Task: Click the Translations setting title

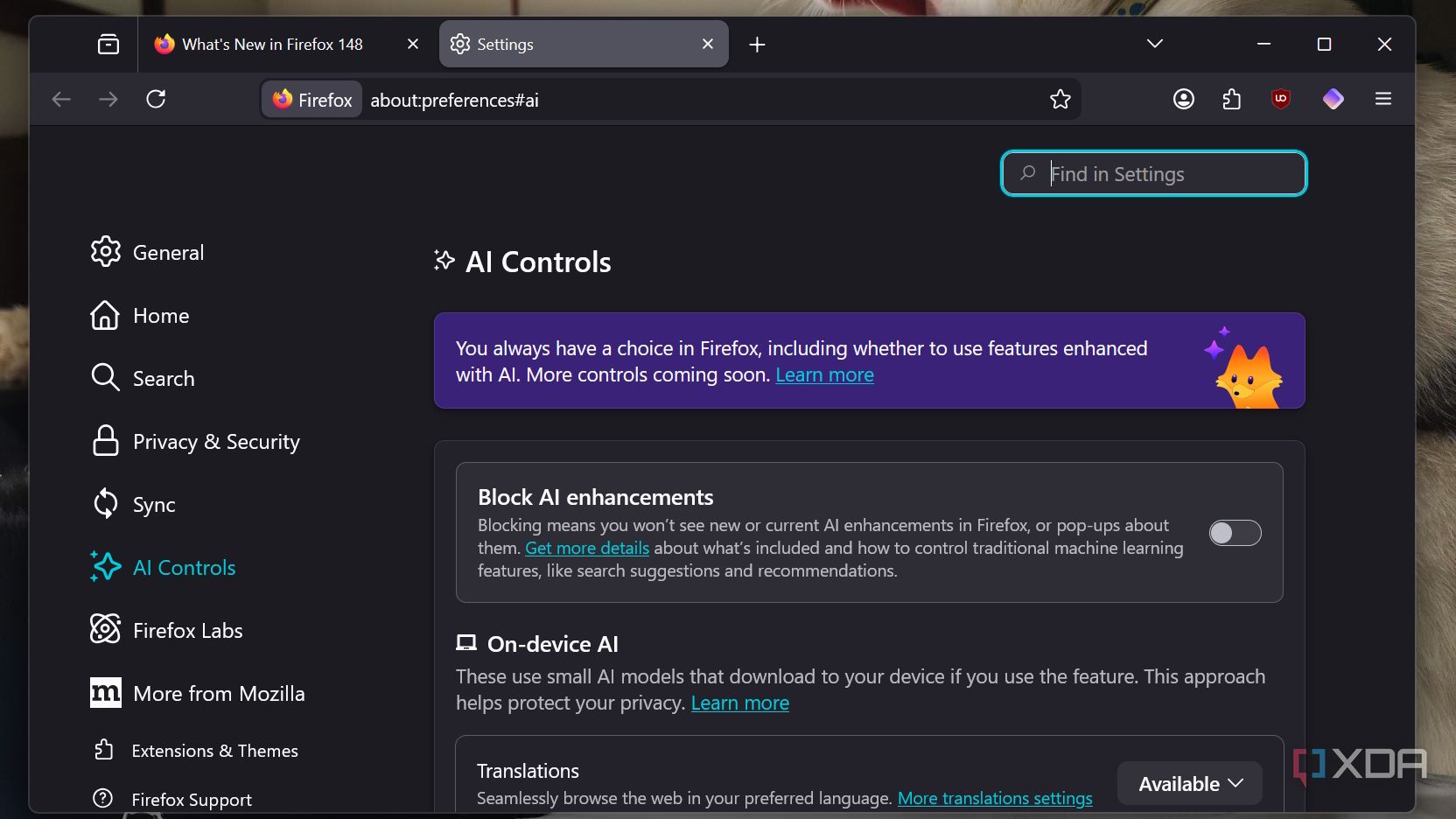Action: pyautogui.click(x=528, y=771)
